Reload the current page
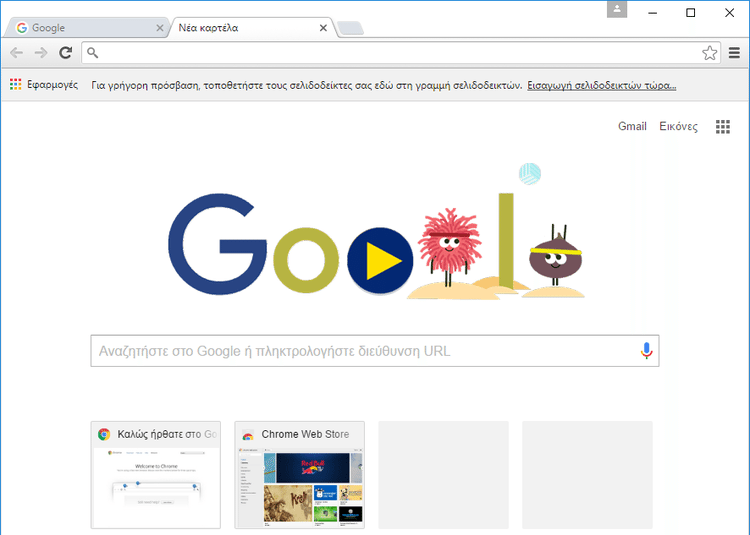Screen dimensions: 750x535 coord(66,53)
